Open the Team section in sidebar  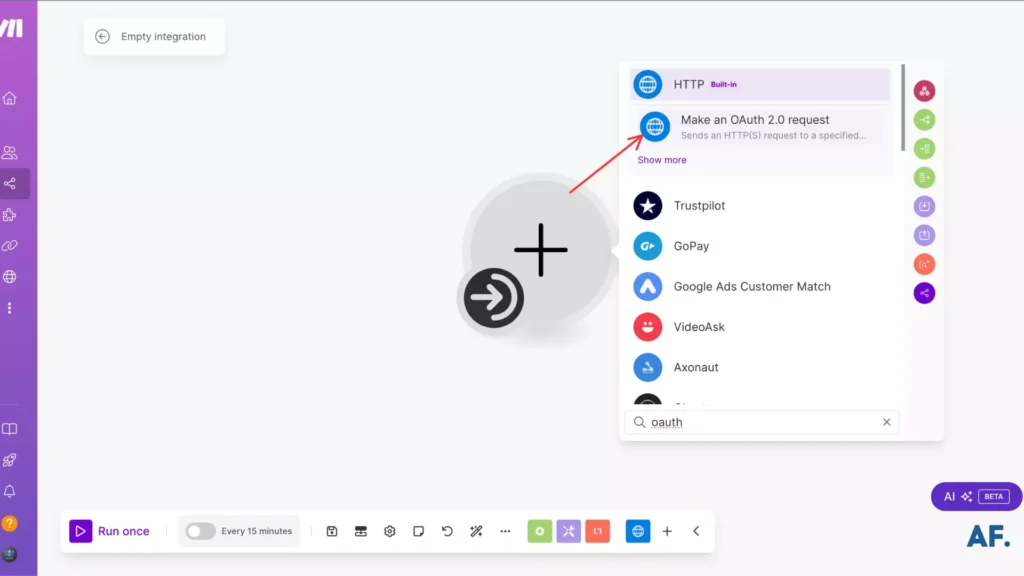pyautogui.click(x=10, y=153)
